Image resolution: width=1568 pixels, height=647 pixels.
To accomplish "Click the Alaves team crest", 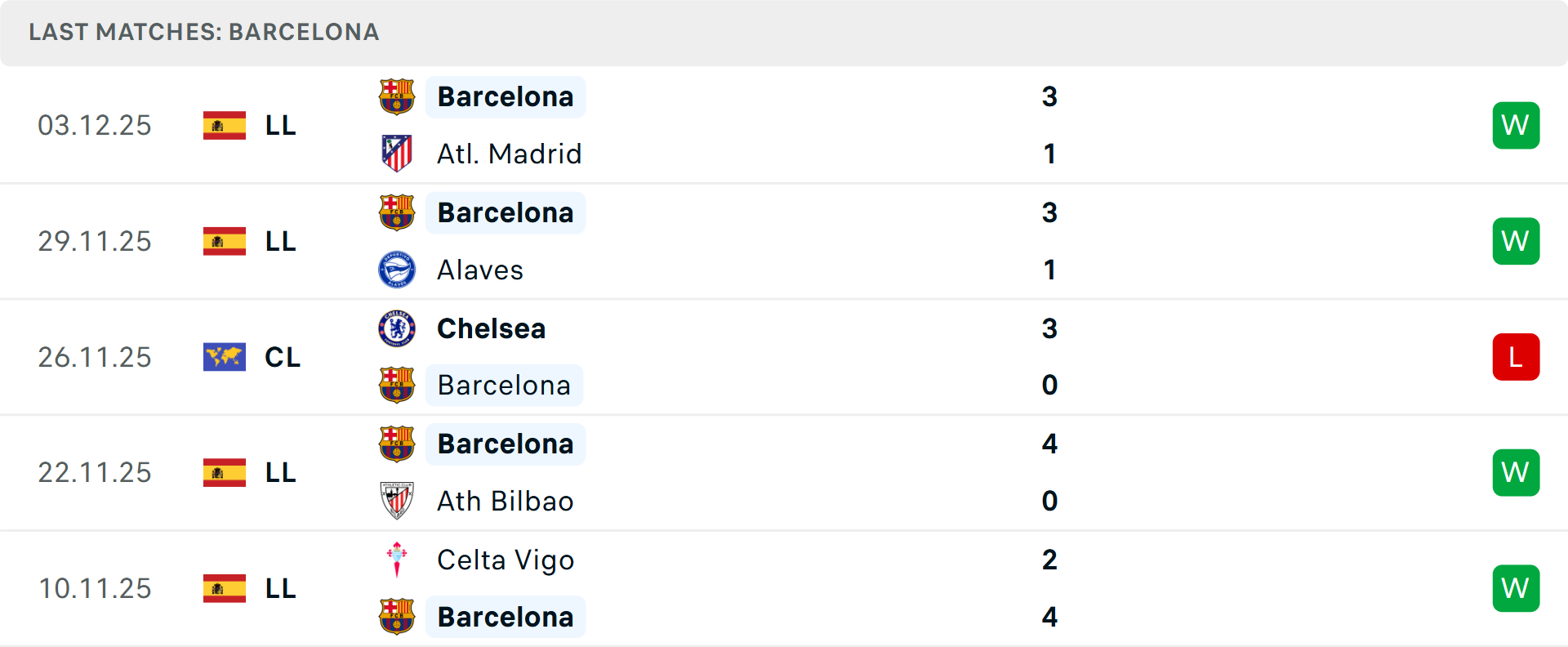I will 397,270.
